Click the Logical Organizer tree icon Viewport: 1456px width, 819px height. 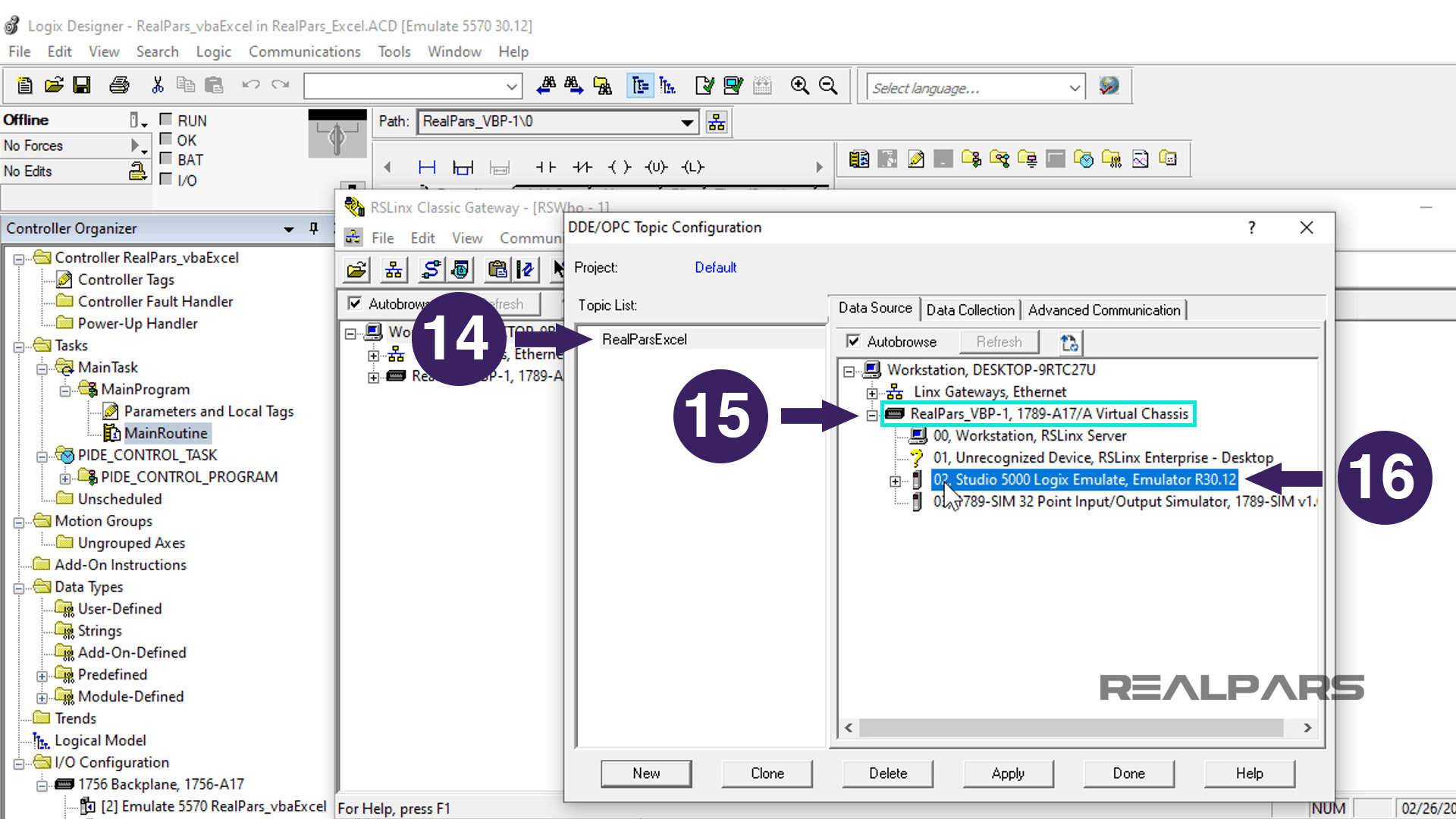[x=668, y=86]
